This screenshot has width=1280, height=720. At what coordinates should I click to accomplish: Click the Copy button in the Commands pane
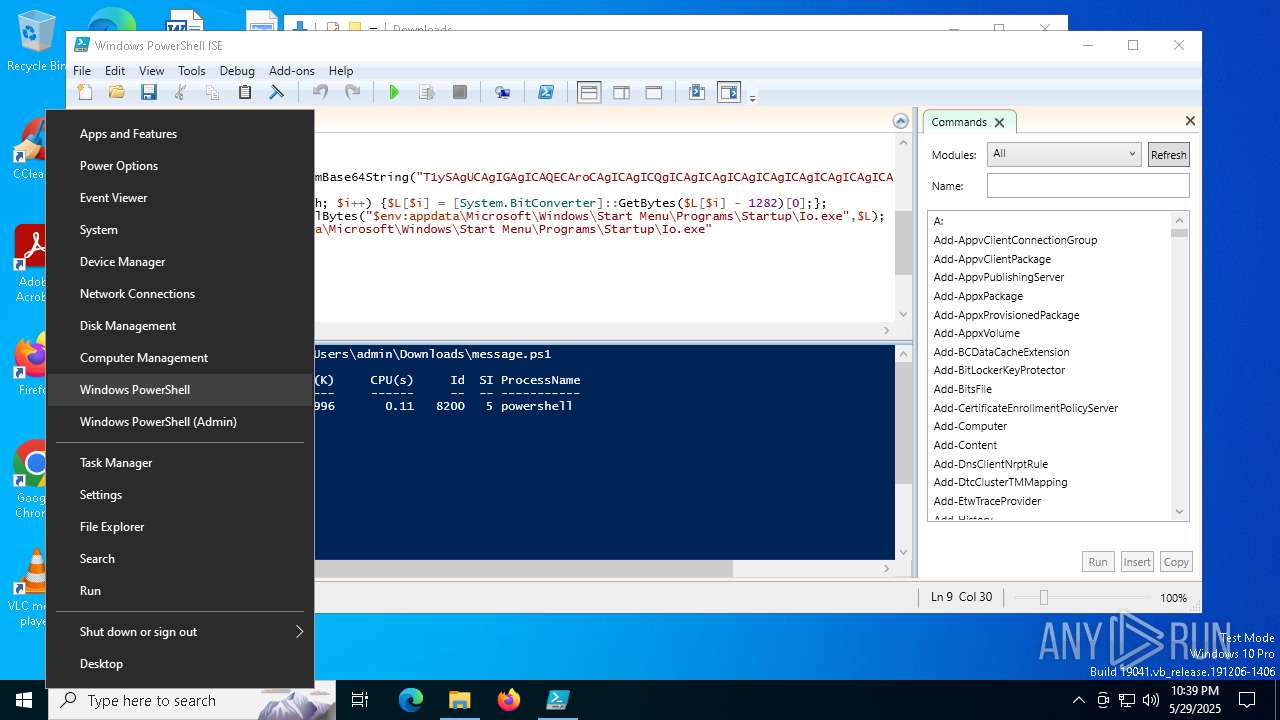1176,562
